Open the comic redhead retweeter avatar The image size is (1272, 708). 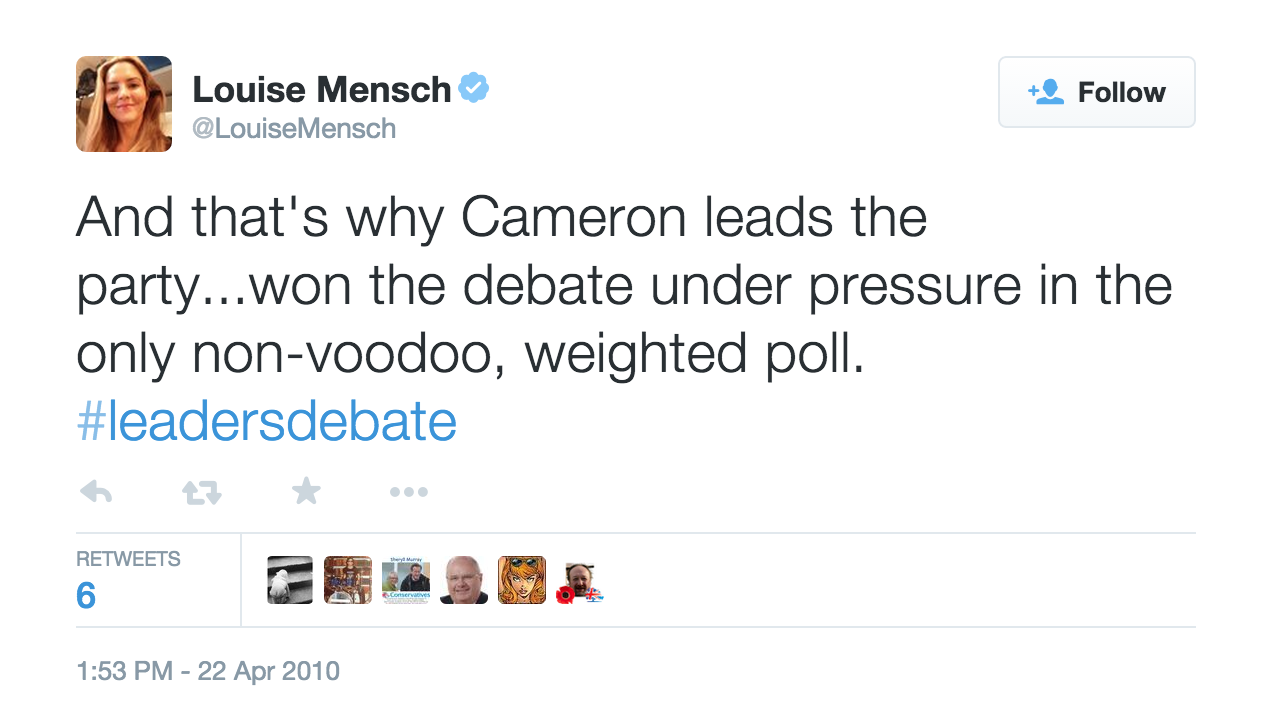point(522,580)
